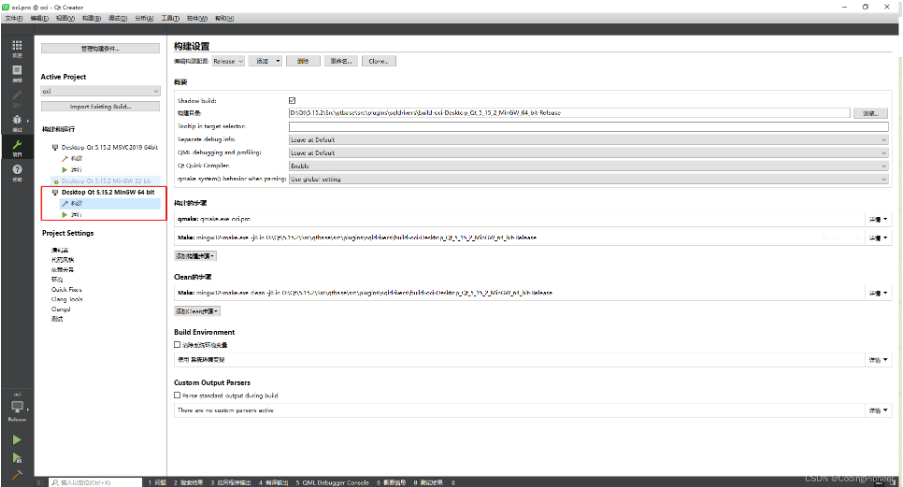Start debugging with Run-and-debug icon

click(17, 458)
